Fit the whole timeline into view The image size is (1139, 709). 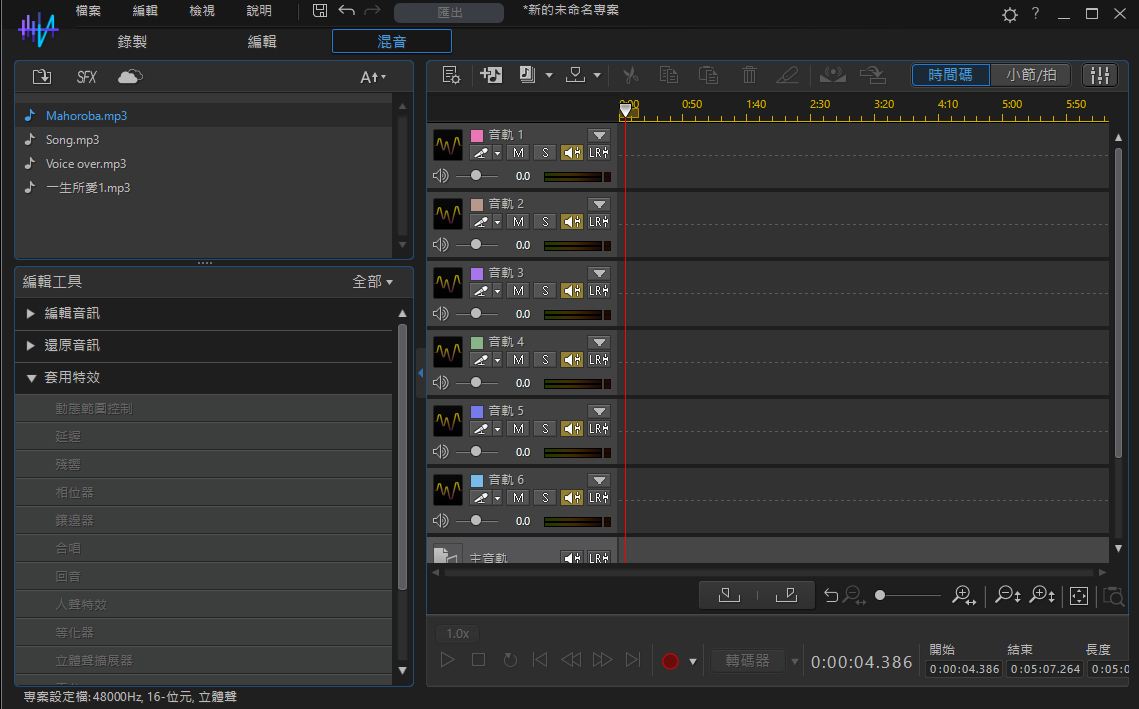point(1079,596)
